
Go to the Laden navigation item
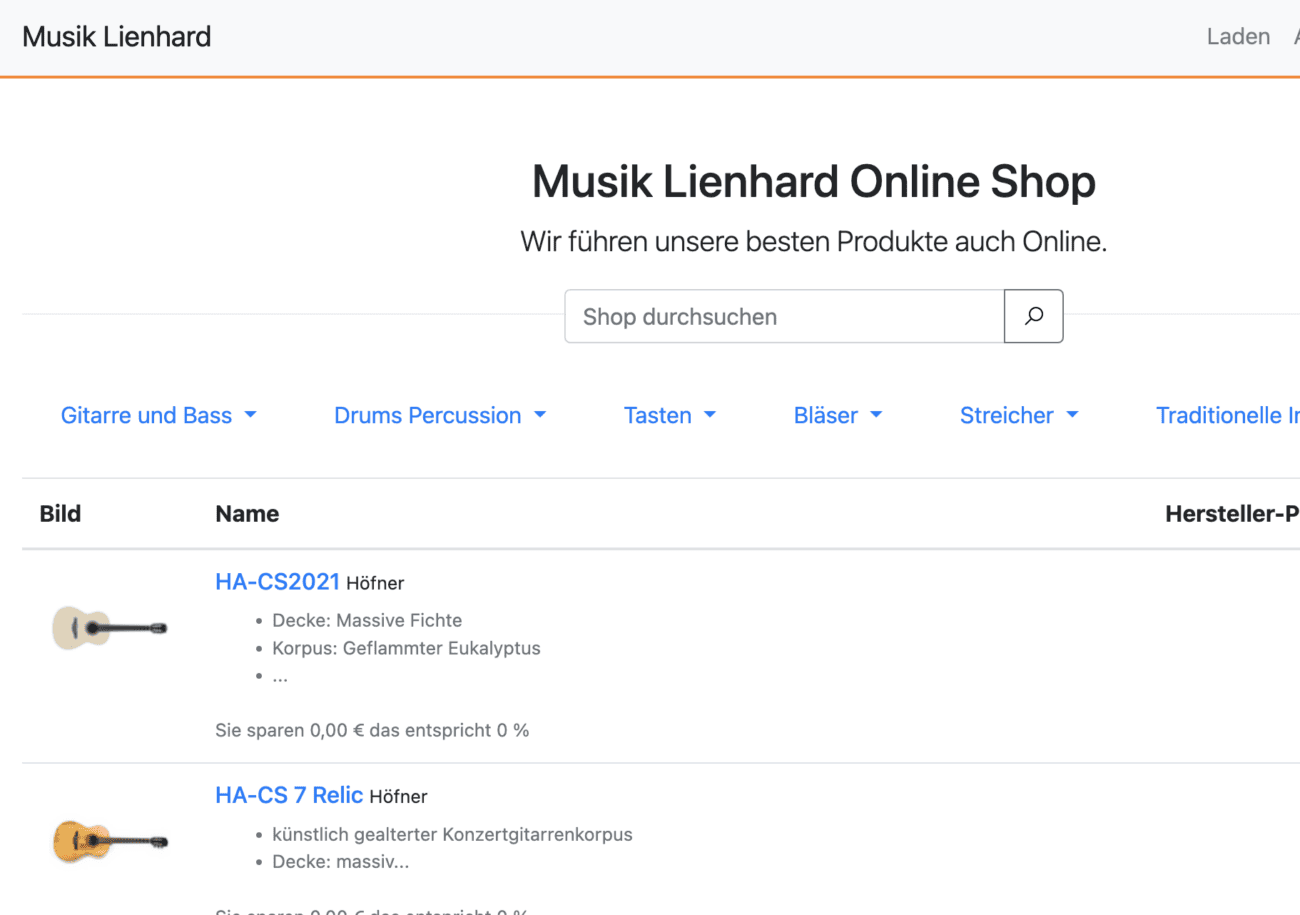coord(1238,37)
